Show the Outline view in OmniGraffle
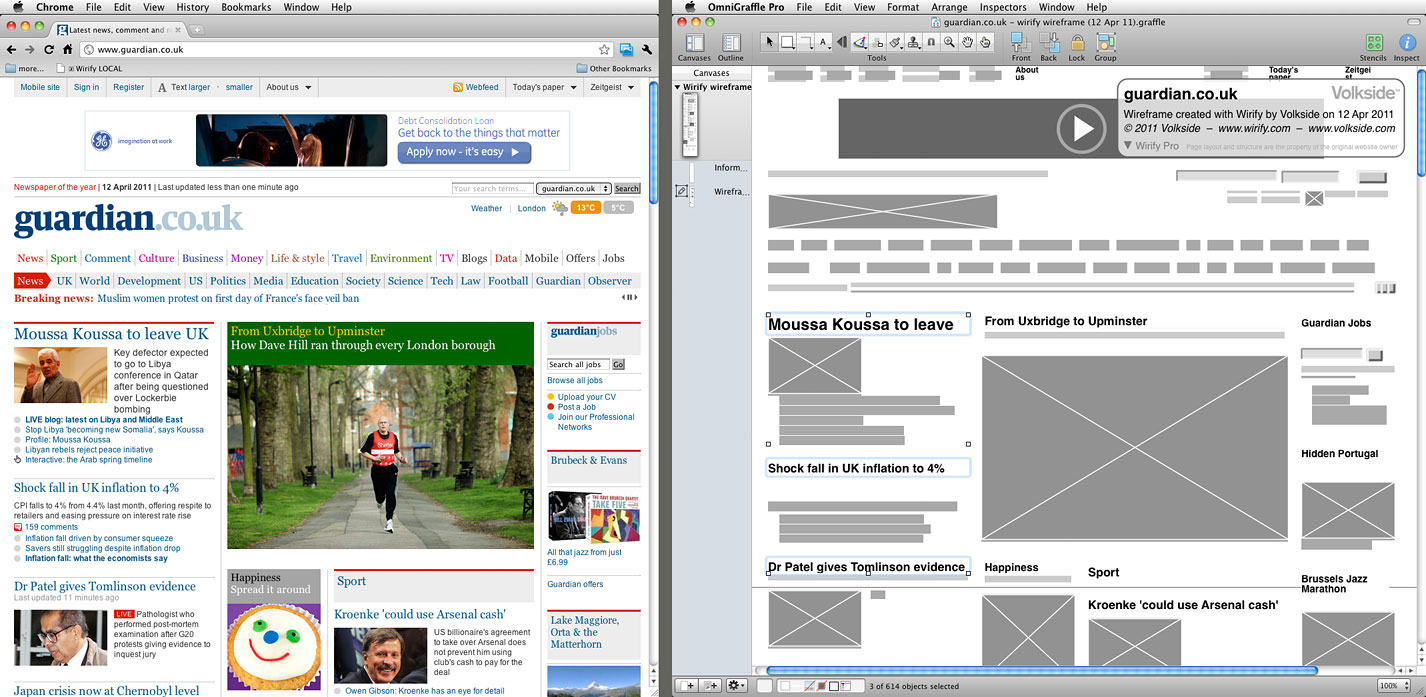 coord(731,47)
